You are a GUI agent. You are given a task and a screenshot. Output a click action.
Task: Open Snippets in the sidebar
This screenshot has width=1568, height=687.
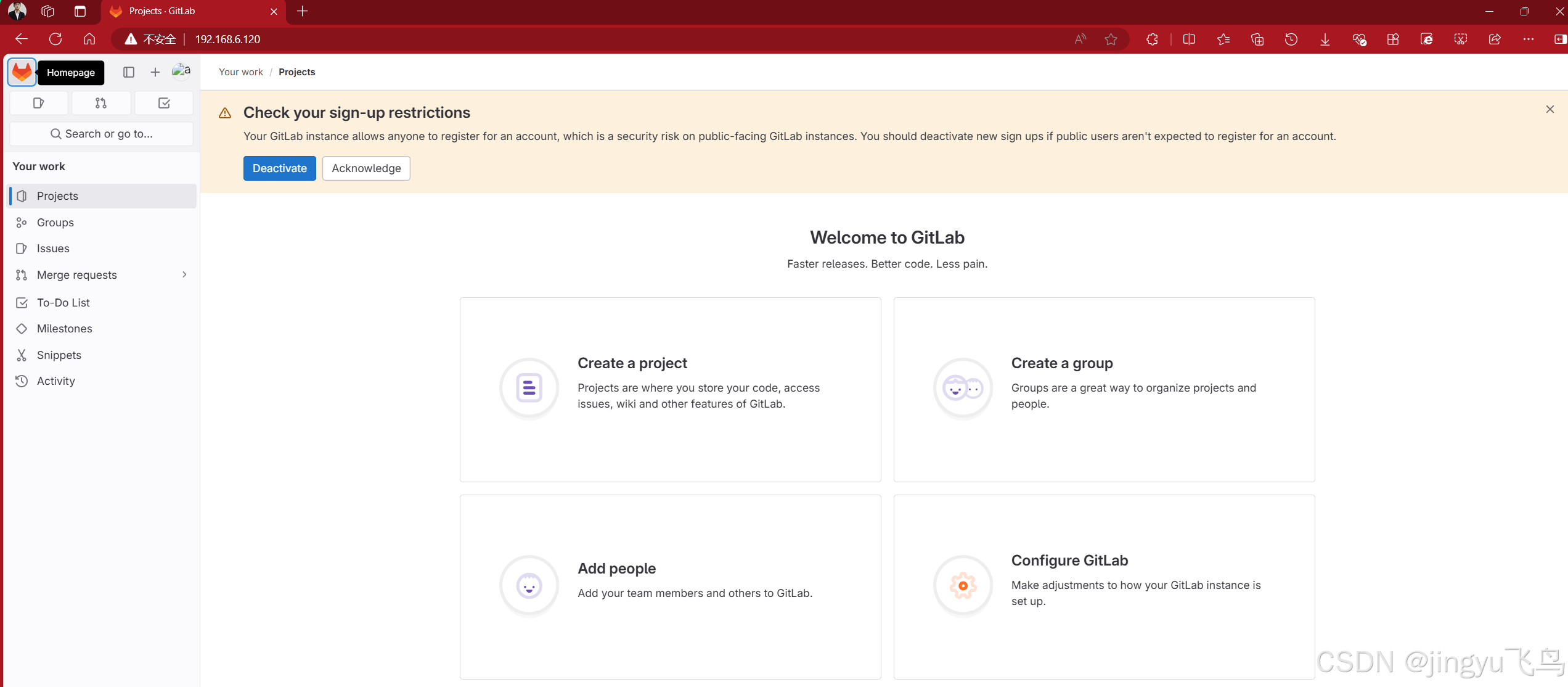click(x=102, y=355)
